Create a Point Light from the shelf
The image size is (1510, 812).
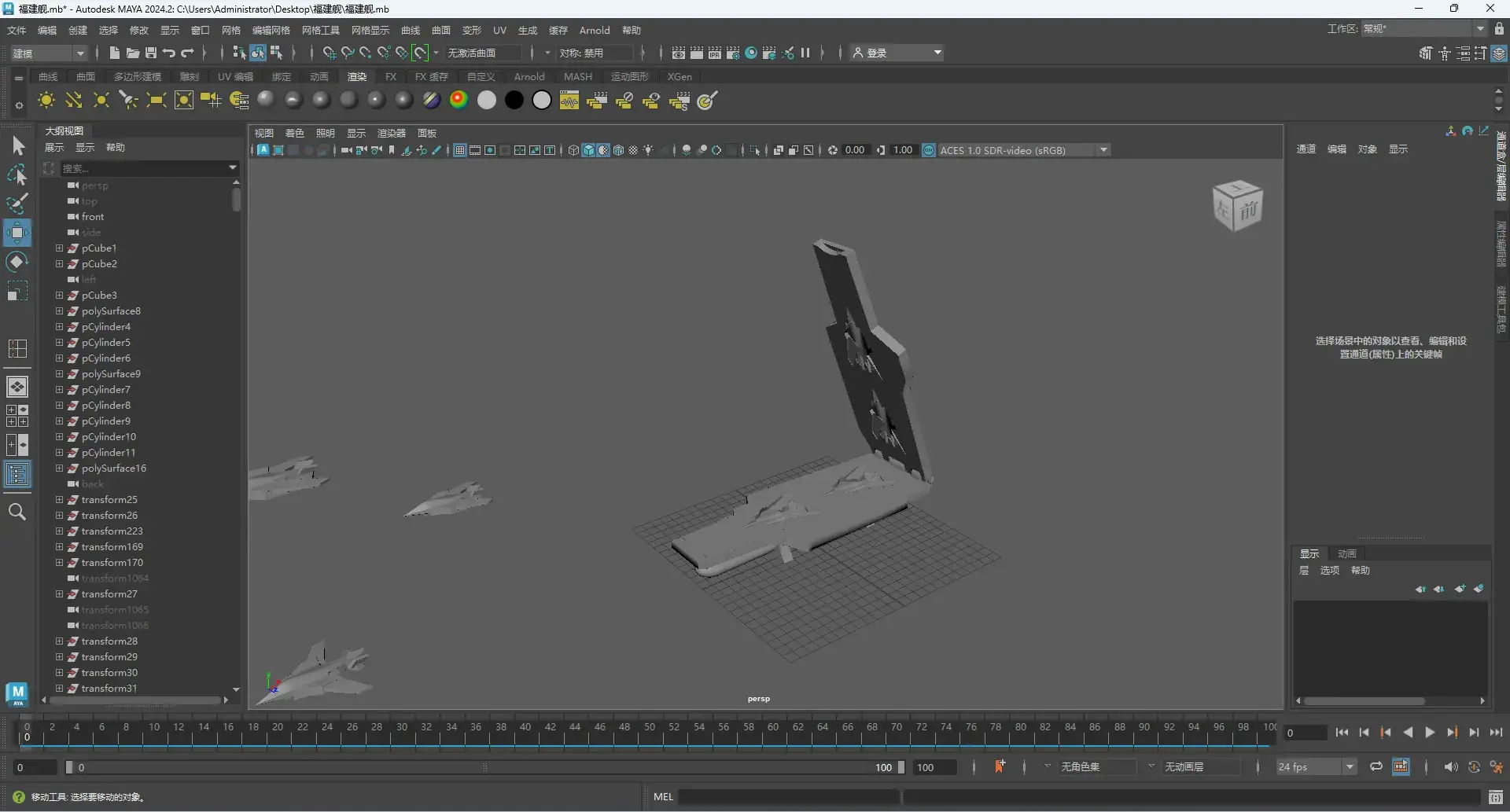(101, 101)
